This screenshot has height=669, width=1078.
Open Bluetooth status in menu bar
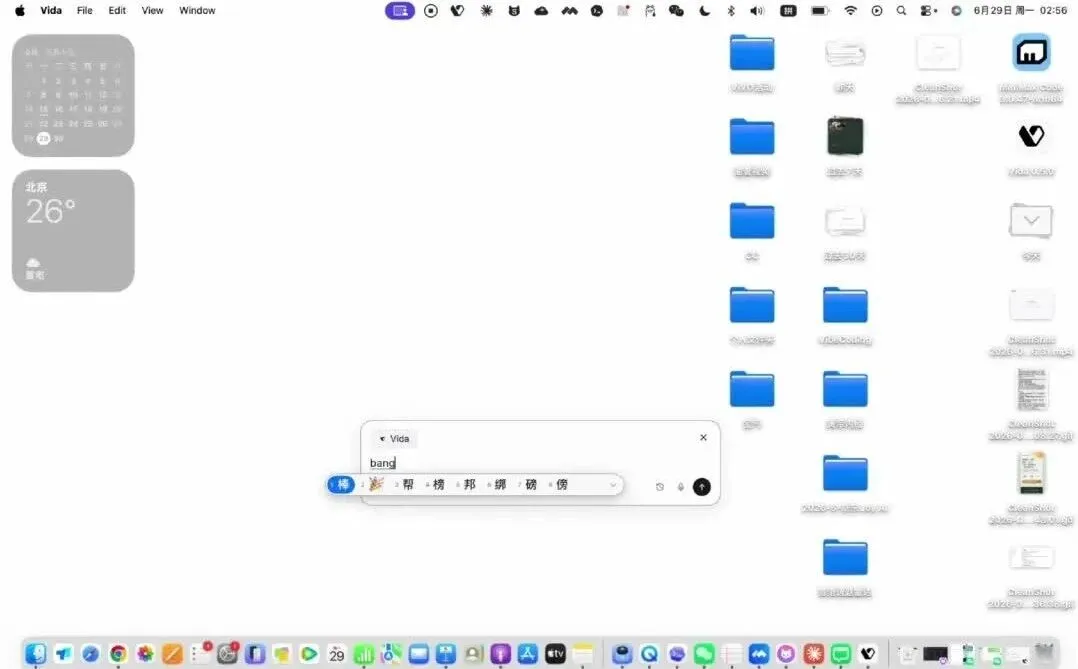[731, 10]
